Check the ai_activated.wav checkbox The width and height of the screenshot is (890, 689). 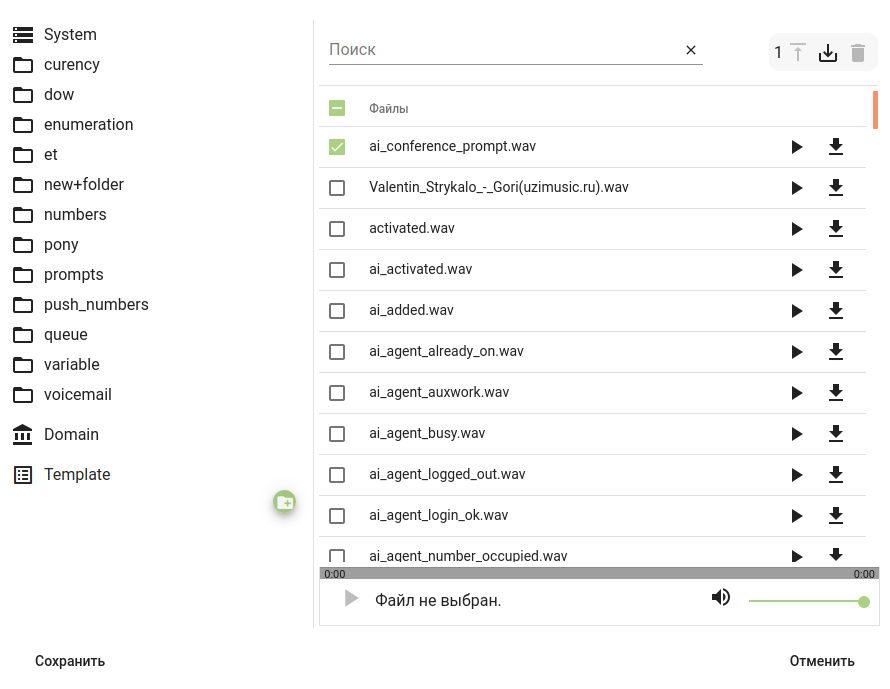point(337,270)
